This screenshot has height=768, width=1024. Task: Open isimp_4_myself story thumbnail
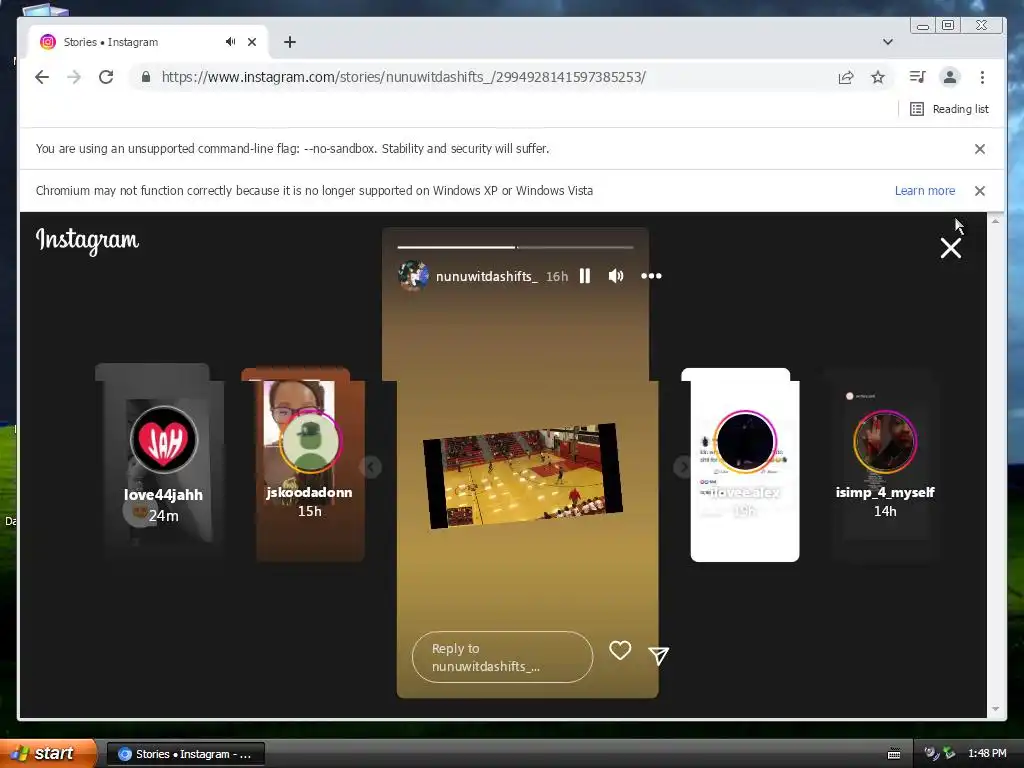[x=885, y=465]
